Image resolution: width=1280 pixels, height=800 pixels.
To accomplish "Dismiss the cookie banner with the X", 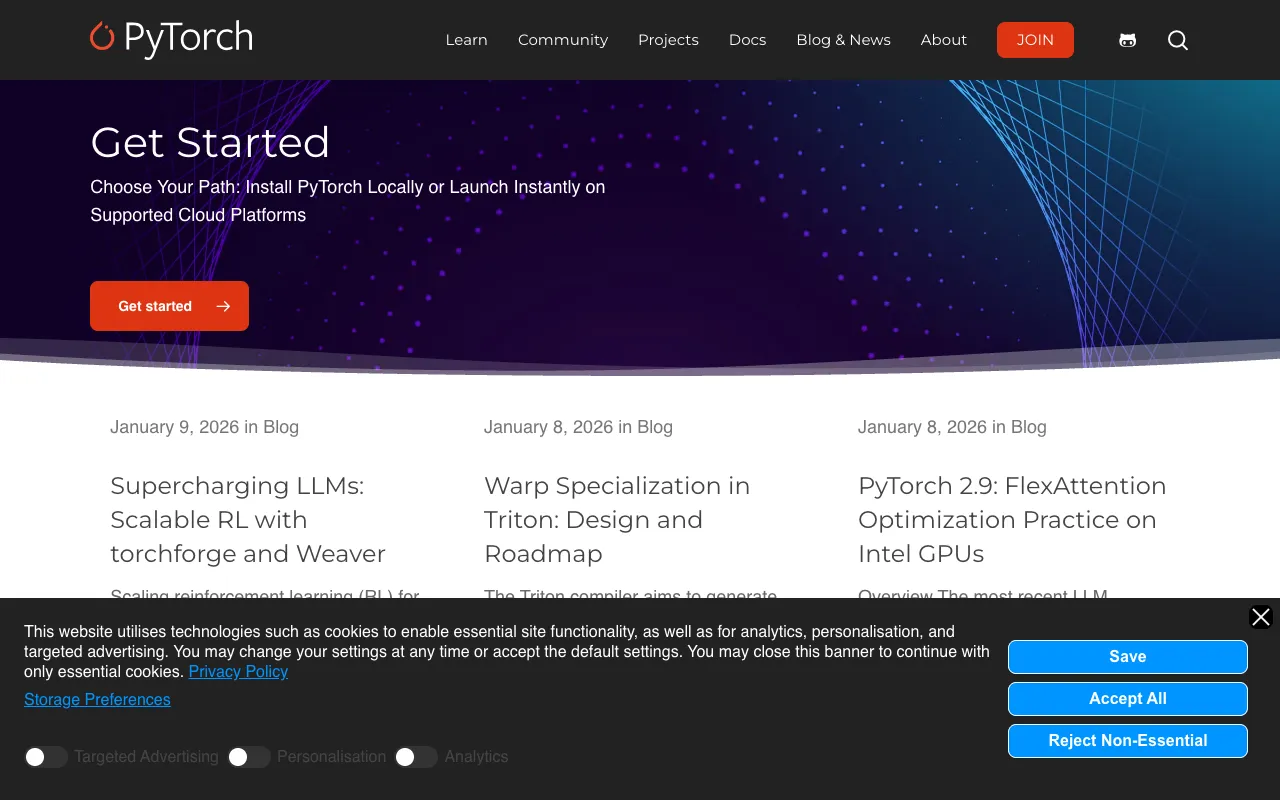I will (x=1260, y=617).
